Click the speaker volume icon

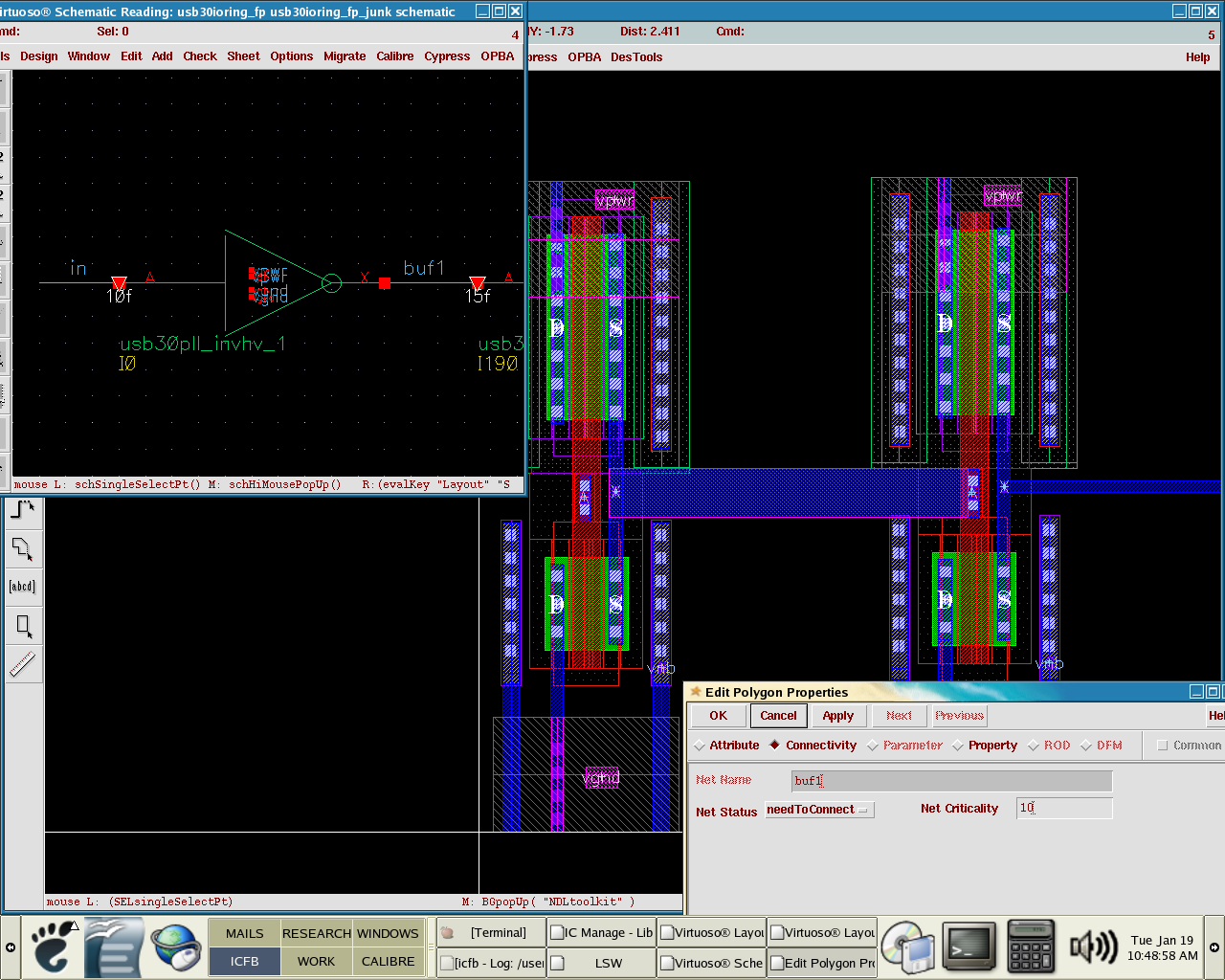[1093, 947]
